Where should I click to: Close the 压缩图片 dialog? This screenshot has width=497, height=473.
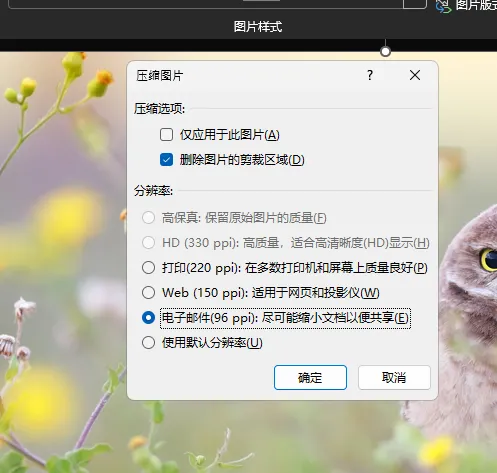[x=415, y=75]
